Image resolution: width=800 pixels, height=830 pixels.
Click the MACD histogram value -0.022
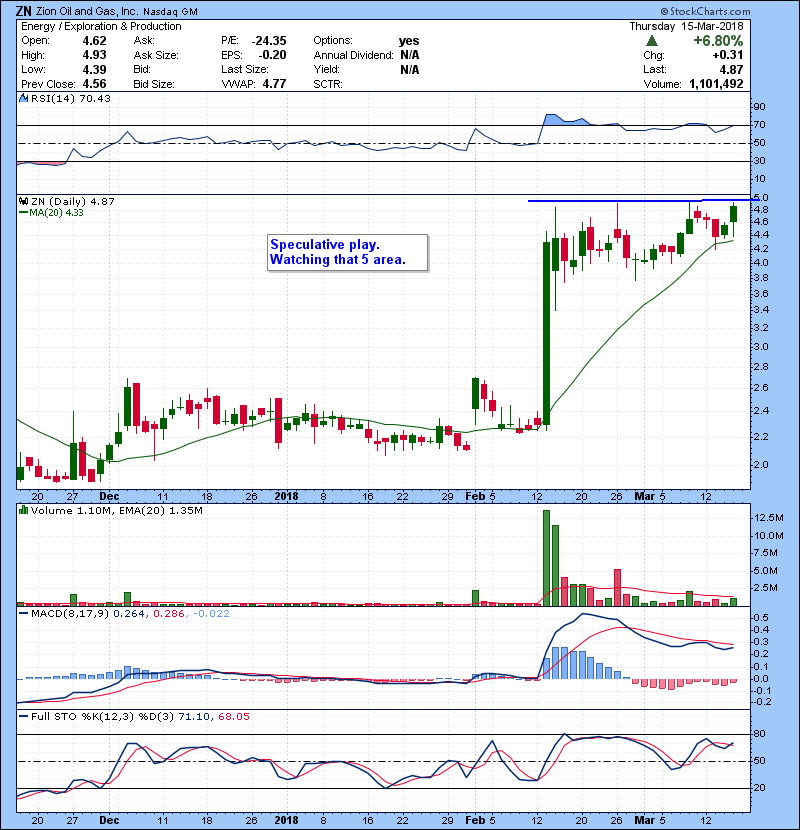click(x=211, y=614)
